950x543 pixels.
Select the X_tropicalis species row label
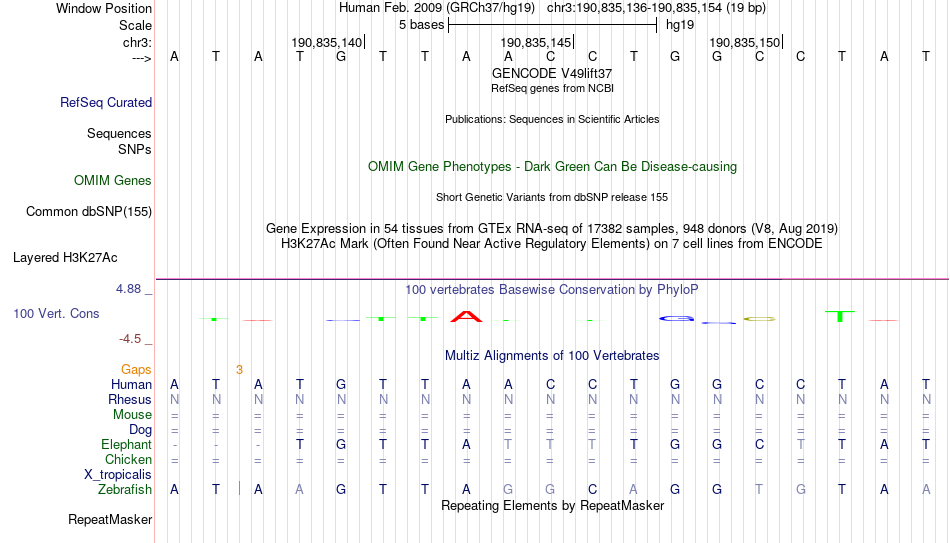(x=118, y=475)
